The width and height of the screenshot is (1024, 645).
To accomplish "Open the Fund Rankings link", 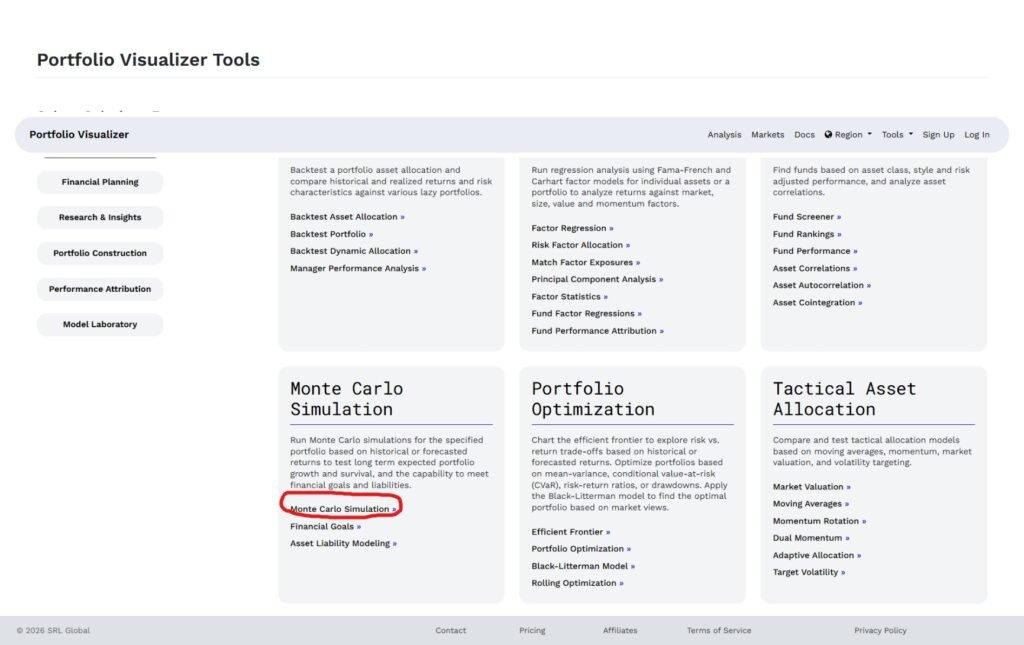I will [807, 234].
